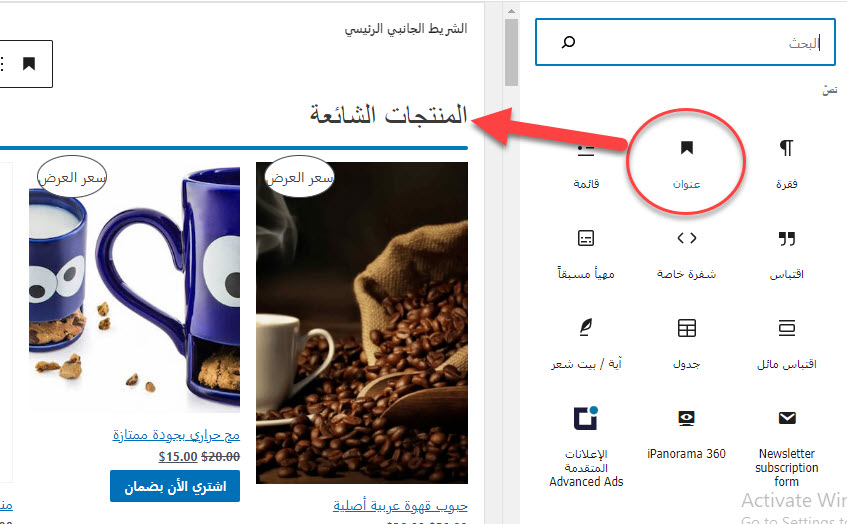The image size is (847, 524).
Task: Insert the مهيأ مسبقاً preformatted block
Action: pos(586,254)
